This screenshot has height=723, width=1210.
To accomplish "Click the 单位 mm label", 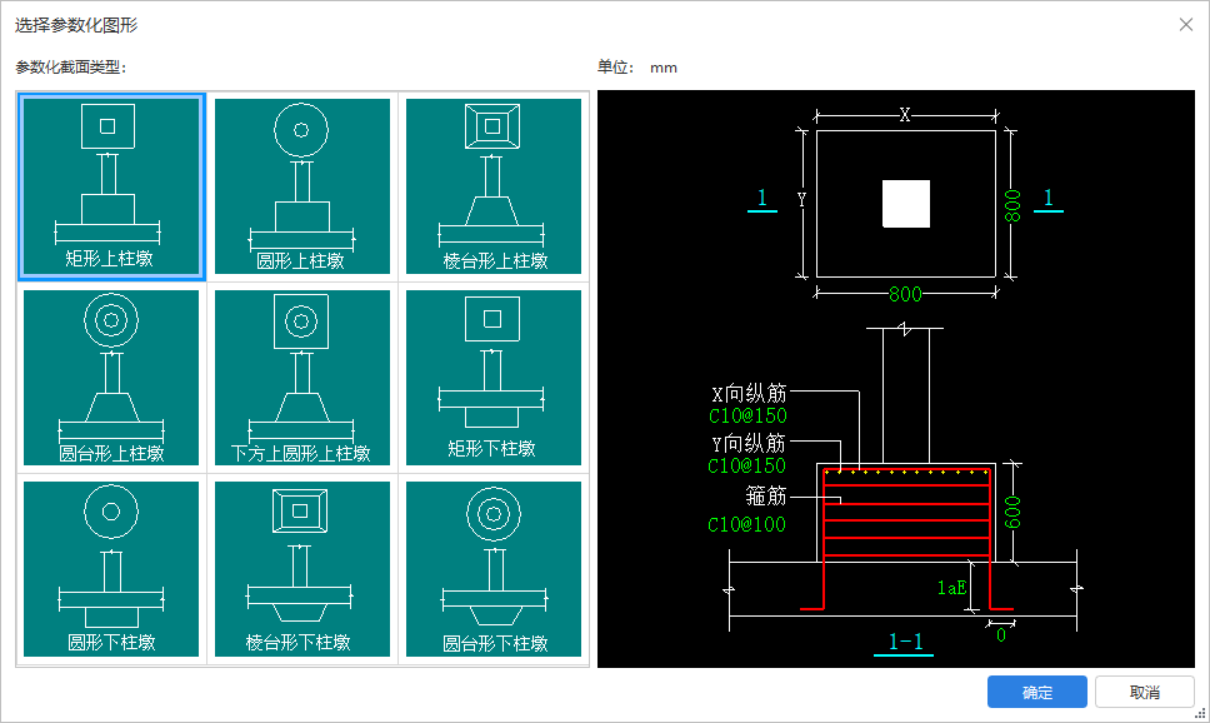I will point(637,67).
